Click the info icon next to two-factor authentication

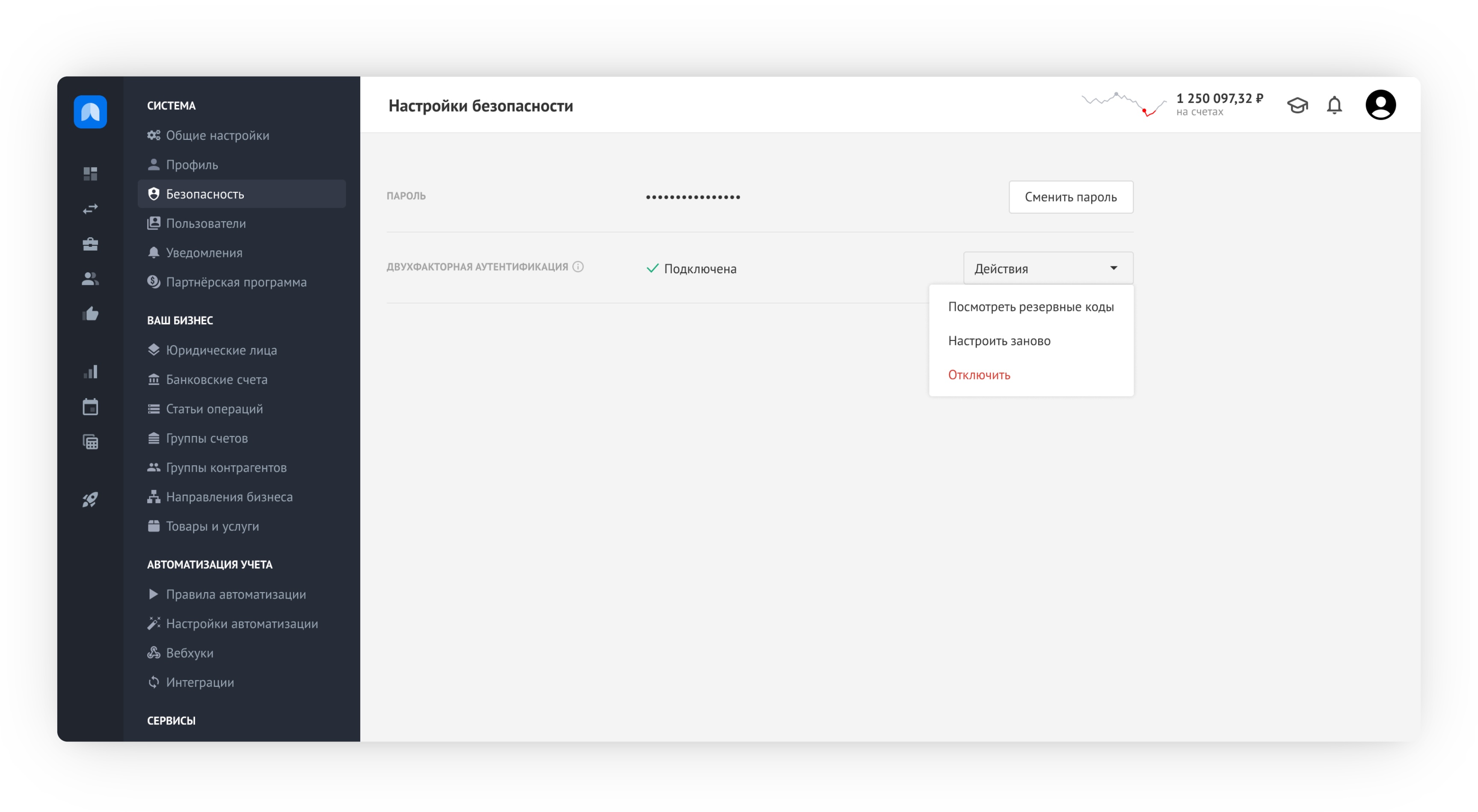[578, 267]
